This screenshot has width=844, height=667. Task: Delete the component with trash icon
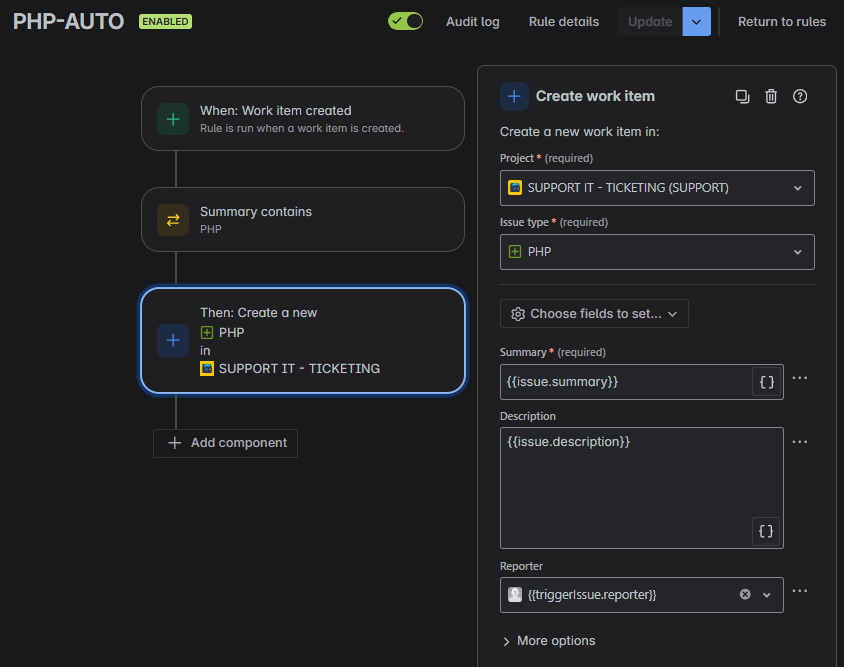[x=771, y=96]
